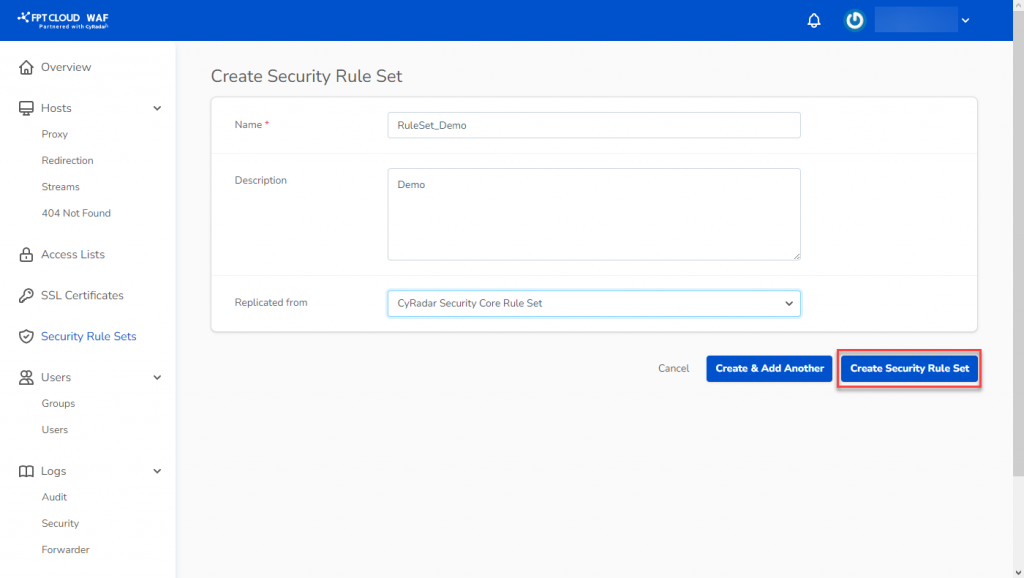
Task: Open the Audit logs menu item
Action: click(55, 497)
